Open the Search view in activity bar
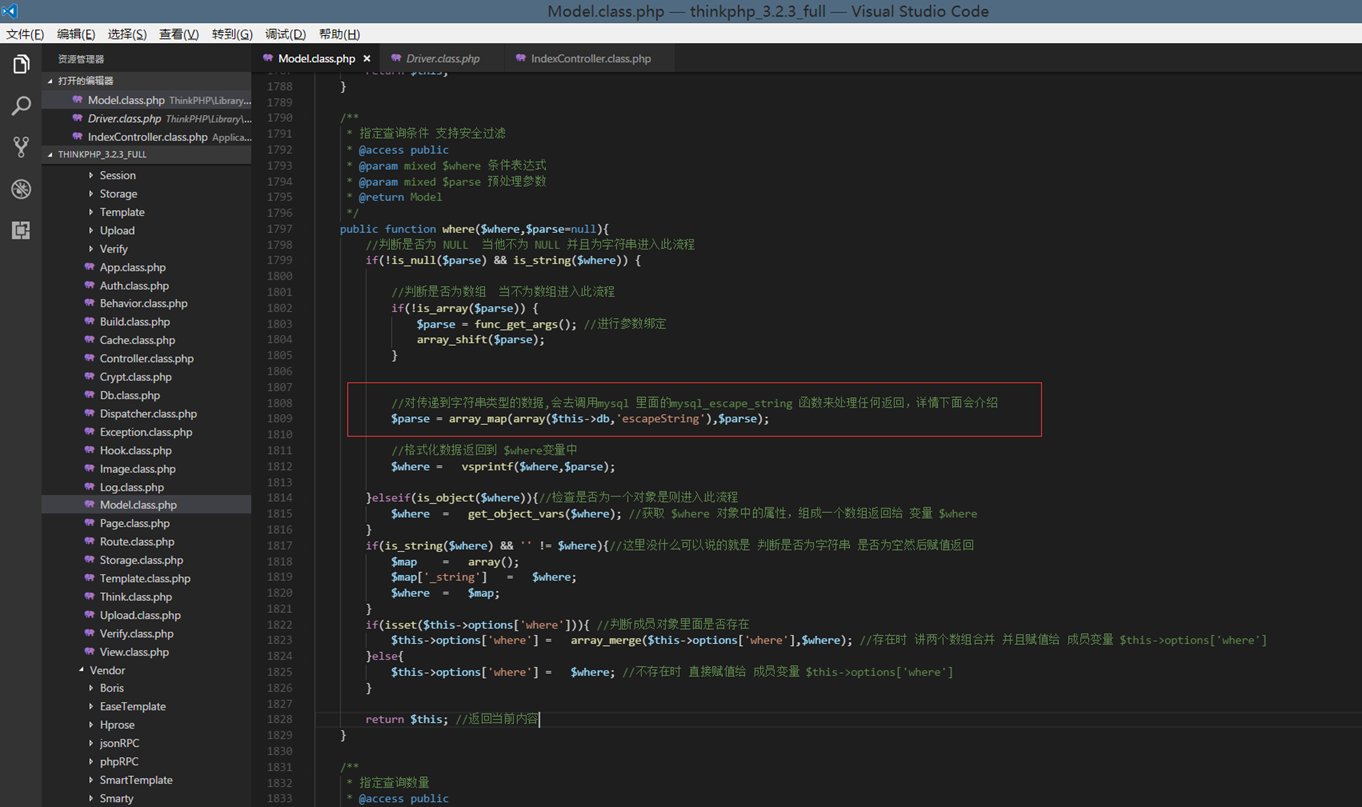The image size is (1362, 807). click(21, 106)
